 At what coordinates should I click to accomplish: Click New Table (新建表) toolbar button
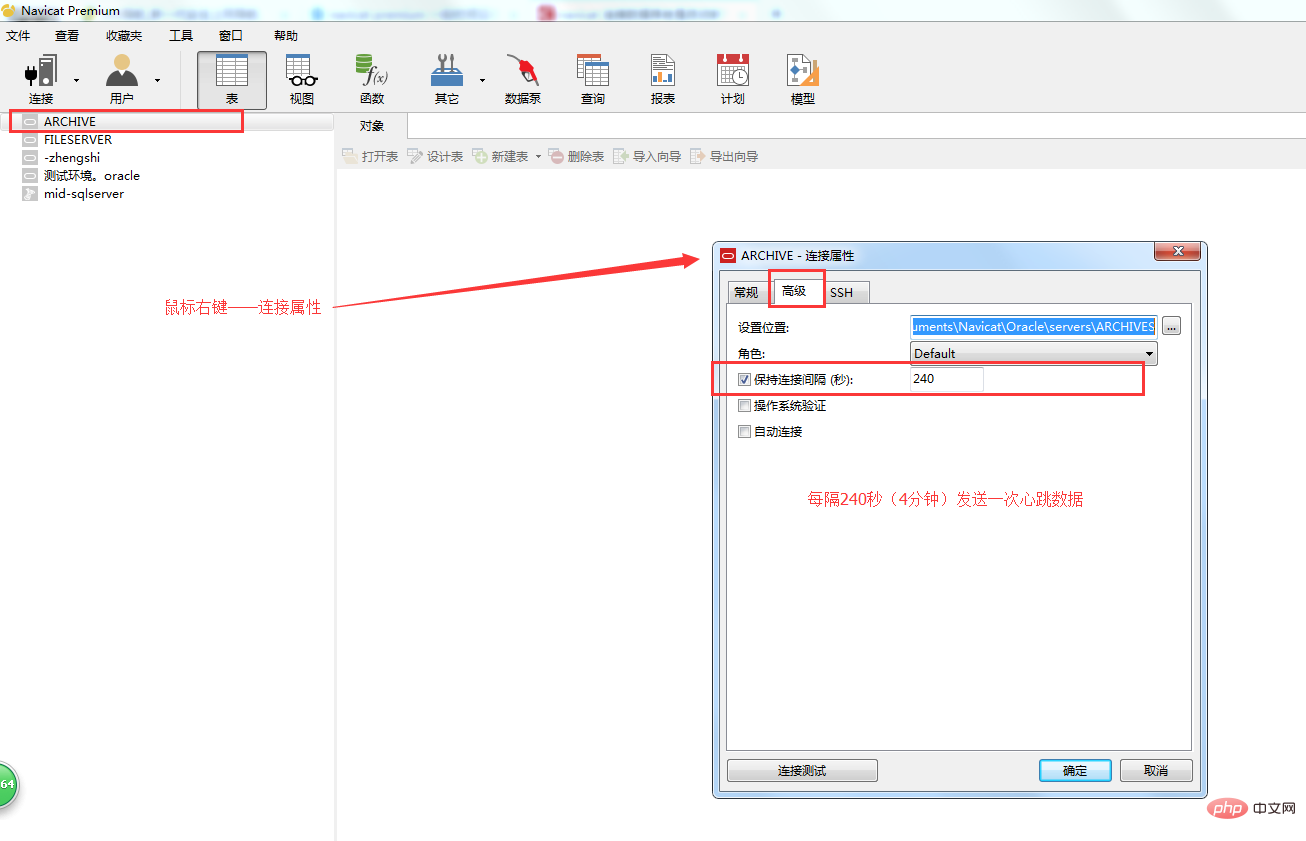coord(500,157)
